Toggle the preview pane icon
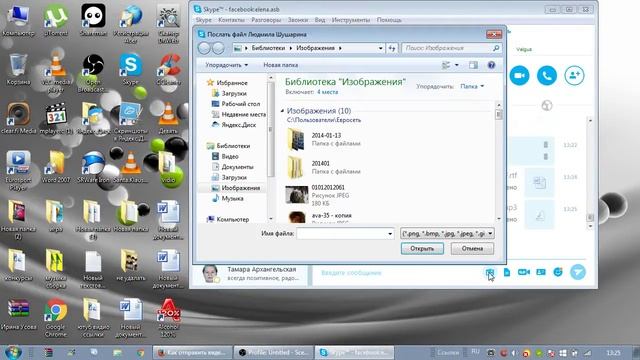Image resolution: width=640 pixels, height=360 pixels. [x=473, y=65]
